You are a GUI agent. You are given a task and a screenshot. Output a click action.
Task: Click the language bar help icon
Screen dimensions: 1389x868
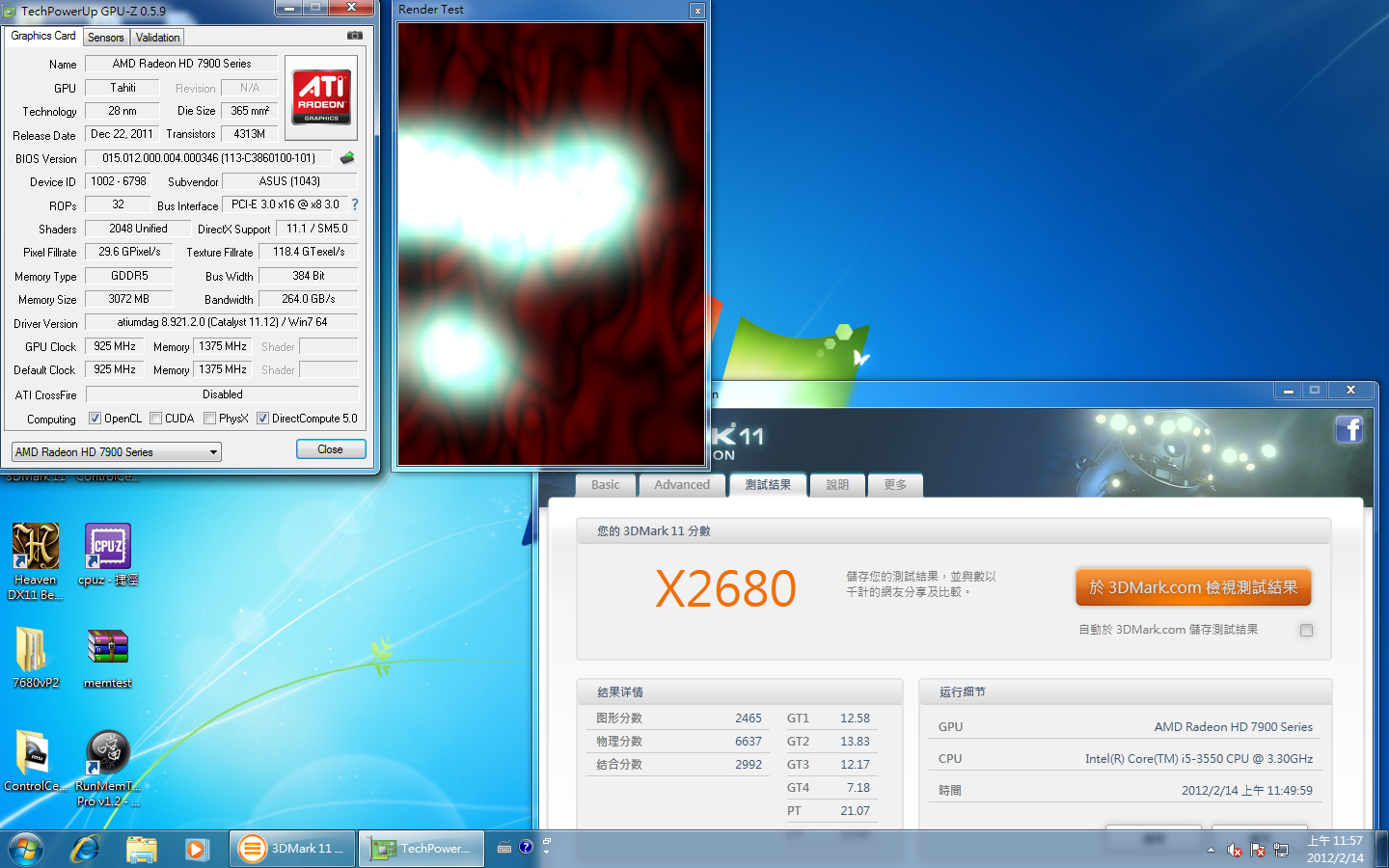click(526, 847)
